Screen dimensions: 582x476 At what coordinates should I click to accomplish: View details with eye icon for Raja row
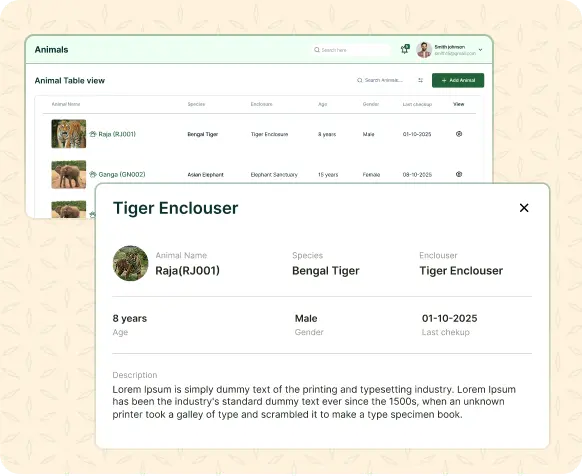click(459, 134)
